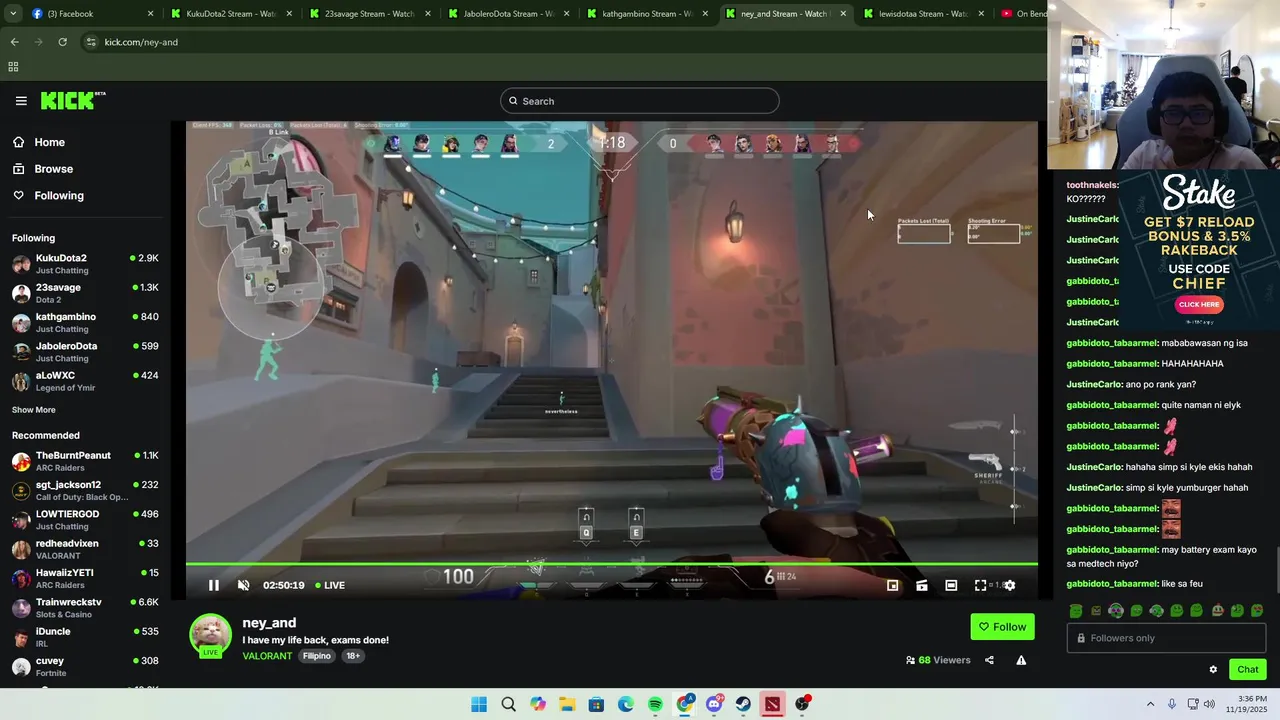Follow the ney_and channel
Image resolution: width=1280 pixels, height=720 pixels.
click(1002, 627)
